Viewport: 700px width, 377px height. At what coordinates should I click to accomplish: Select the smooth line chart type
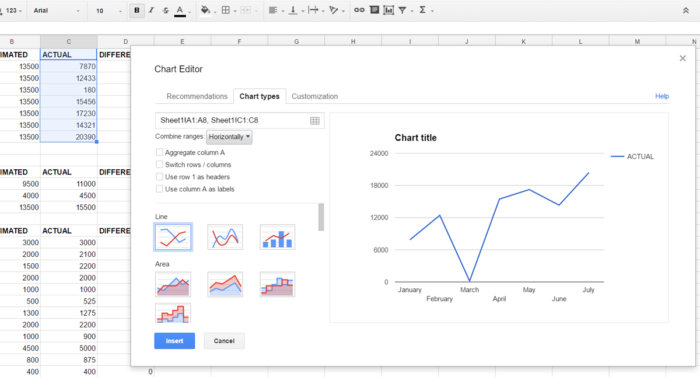click(x=225, y=237)
